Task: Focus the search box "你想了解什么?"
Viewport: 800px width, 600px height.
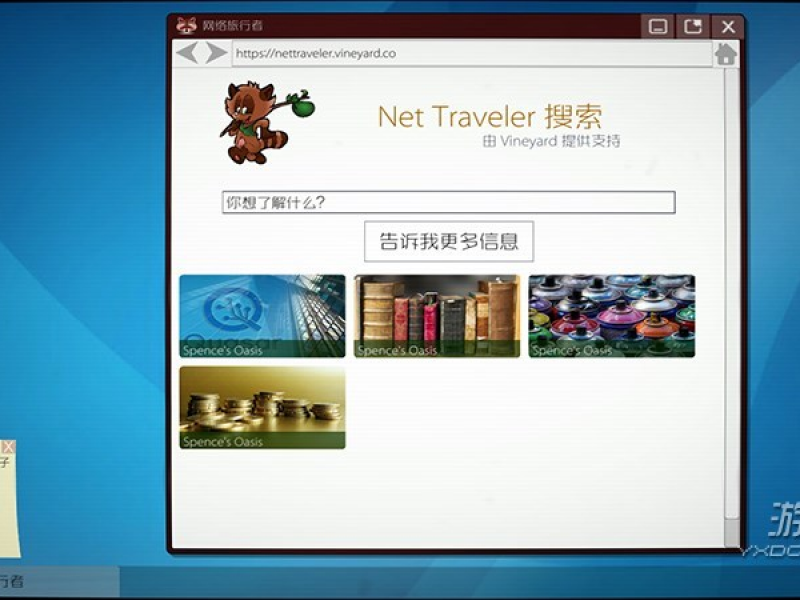Action: [x=449, y=203]
